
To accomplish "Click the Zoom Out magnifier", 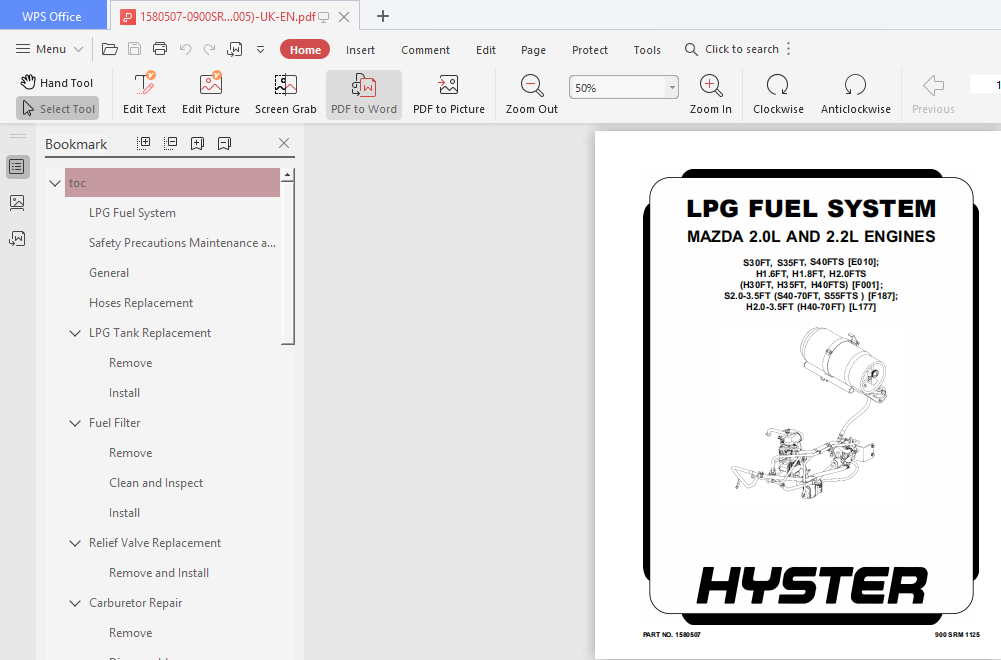I will point(532,94).
